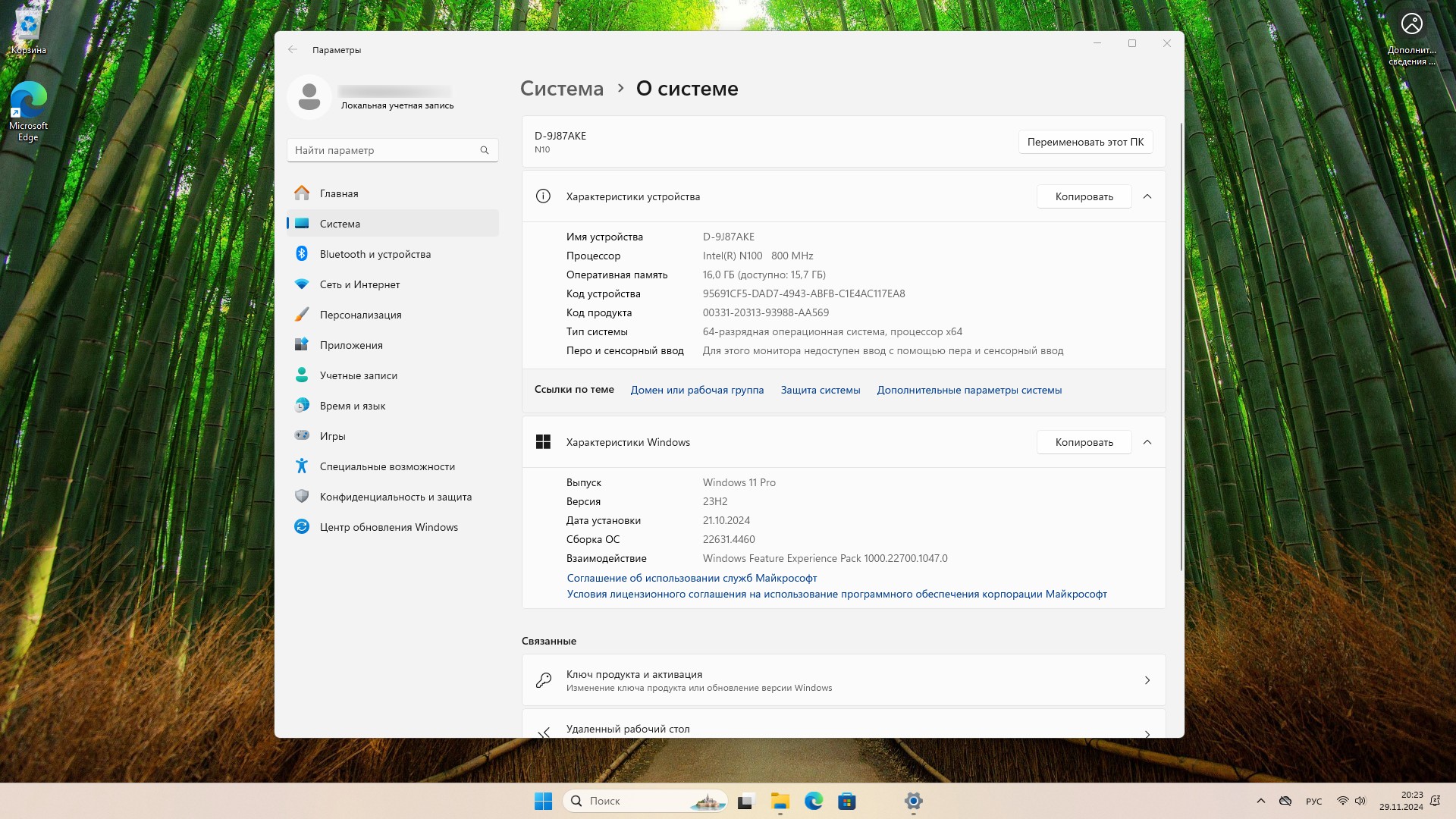Click the Найти параметр search field

[x=383, y=150]
